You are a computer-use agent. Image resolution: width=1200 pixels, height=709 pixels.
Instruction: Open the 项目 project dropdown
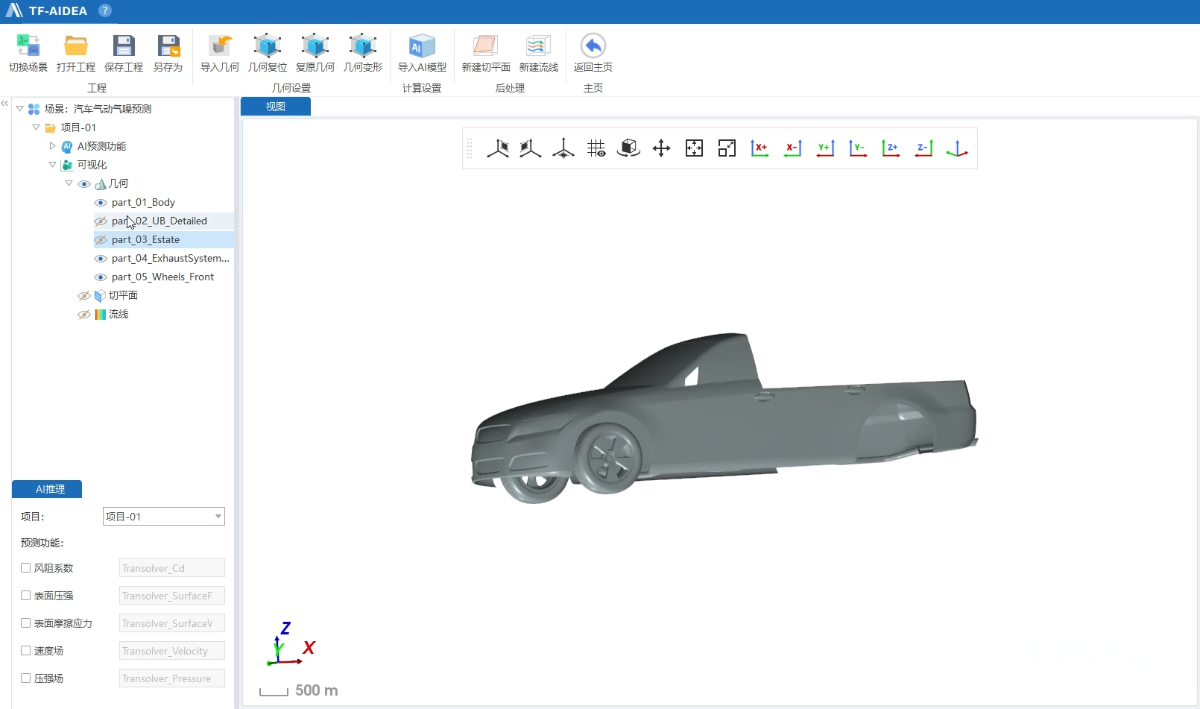coord(218,517)
